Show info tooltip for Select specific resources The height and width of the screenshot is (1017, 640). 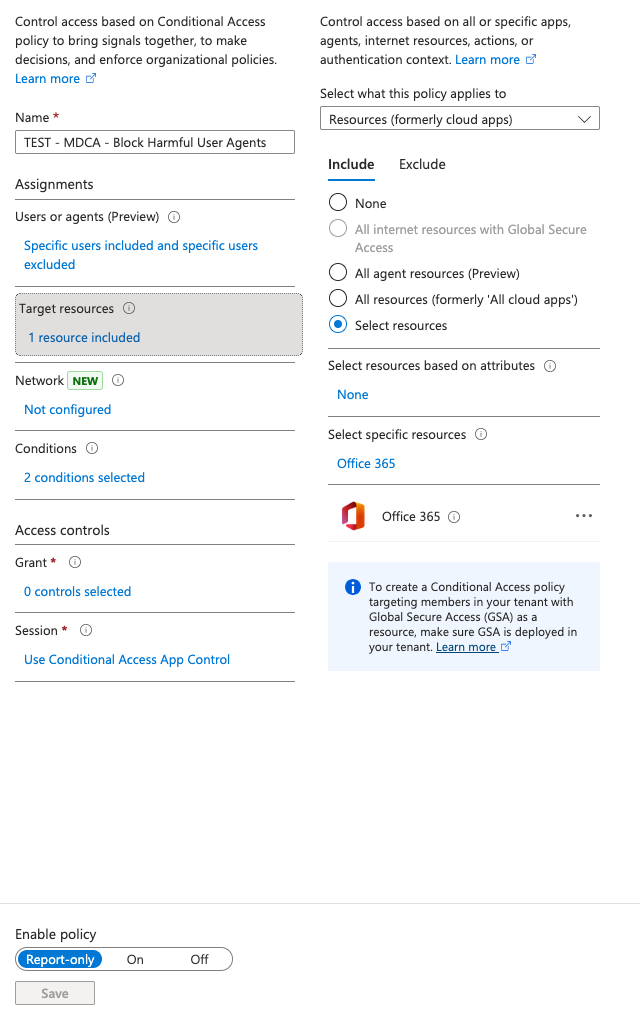tap(481, 435)
